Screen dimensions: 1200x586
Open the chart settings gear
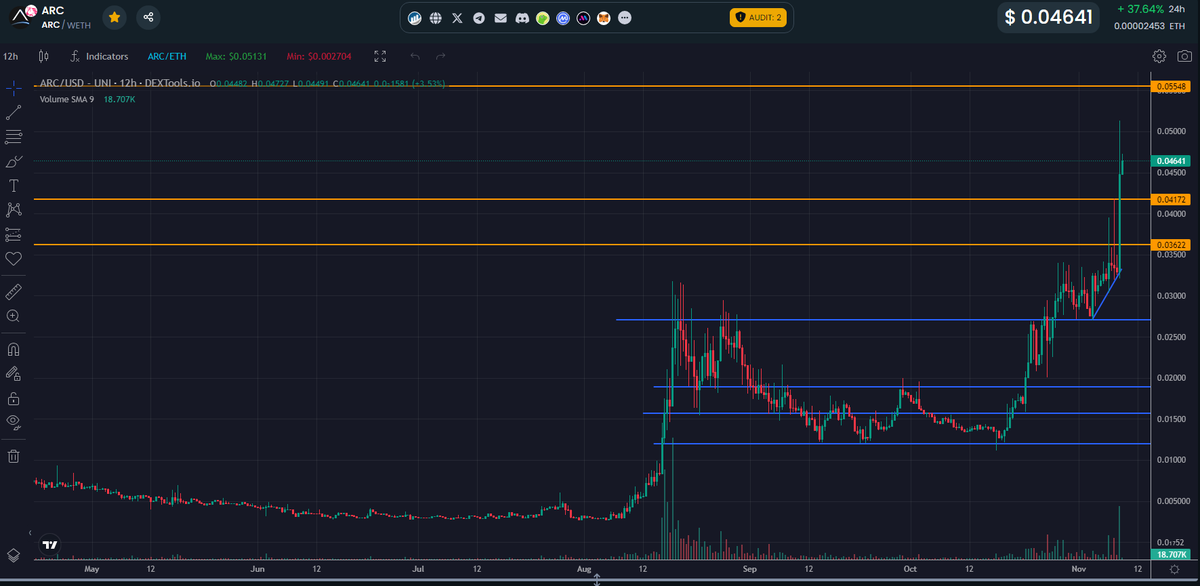pos(1160,57)
